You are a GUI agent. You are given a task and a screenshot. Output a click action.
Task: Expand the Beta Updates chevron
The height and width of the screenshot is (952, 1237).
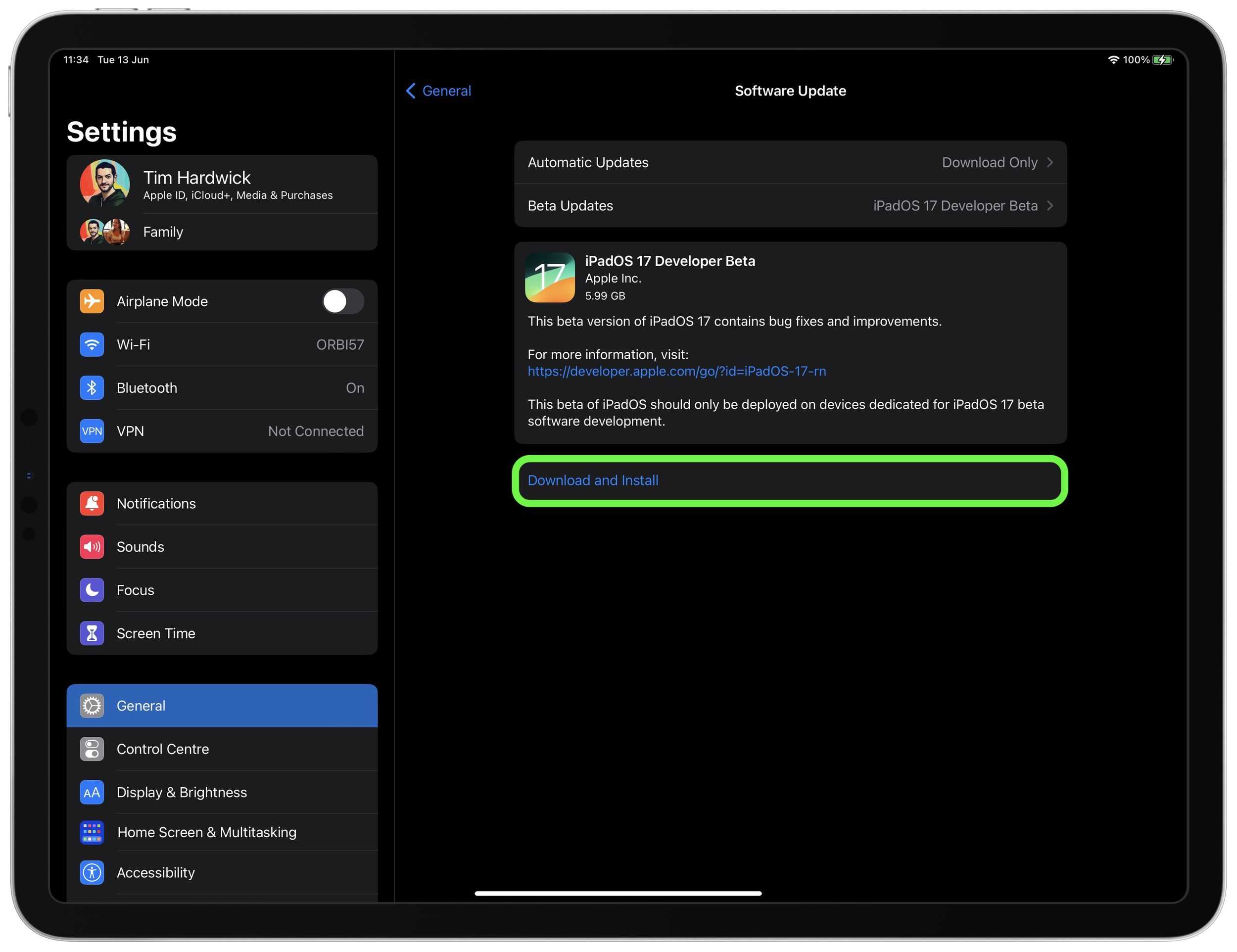click(x=1050, y=205)
